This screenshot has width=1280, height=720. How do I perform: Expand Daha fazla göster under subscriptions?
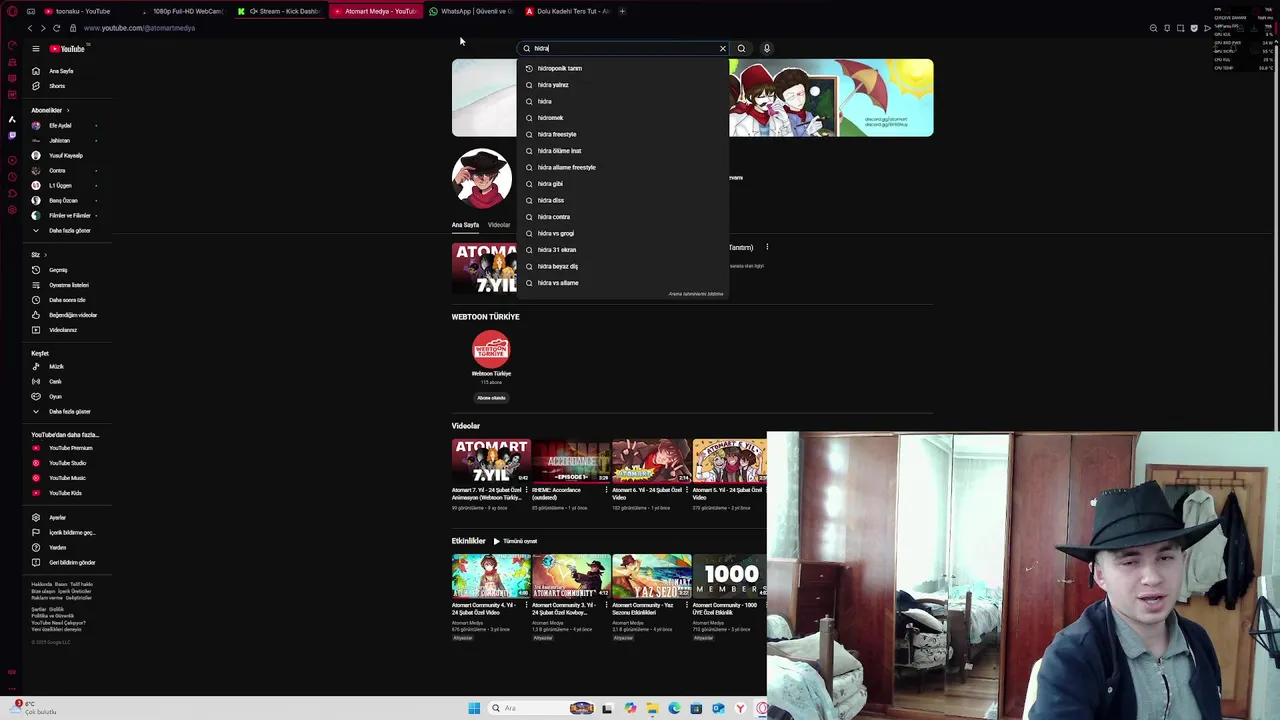[69, 231]
